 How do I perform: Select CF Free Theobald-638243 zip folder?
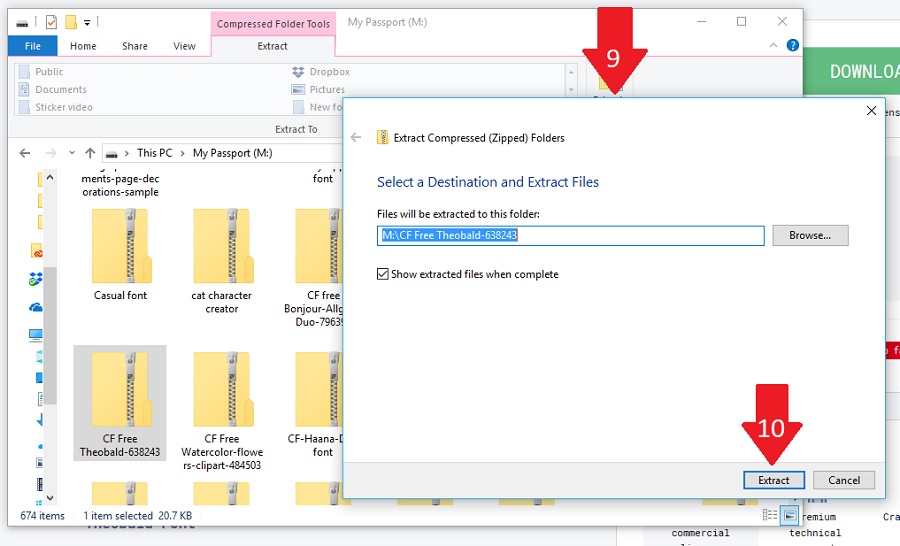point(120,402)
